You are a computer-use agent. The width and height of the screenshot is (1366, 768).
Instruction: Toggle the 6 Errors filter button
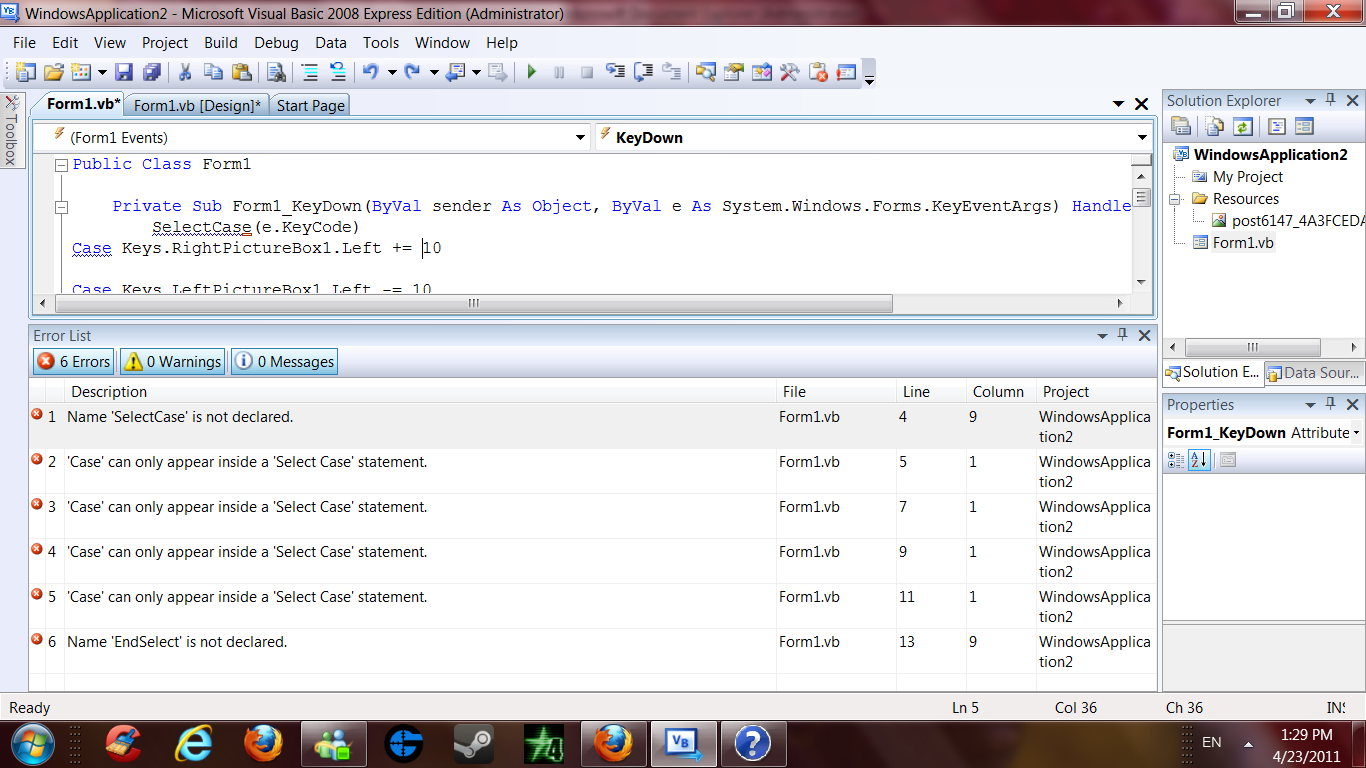(74, 362)
